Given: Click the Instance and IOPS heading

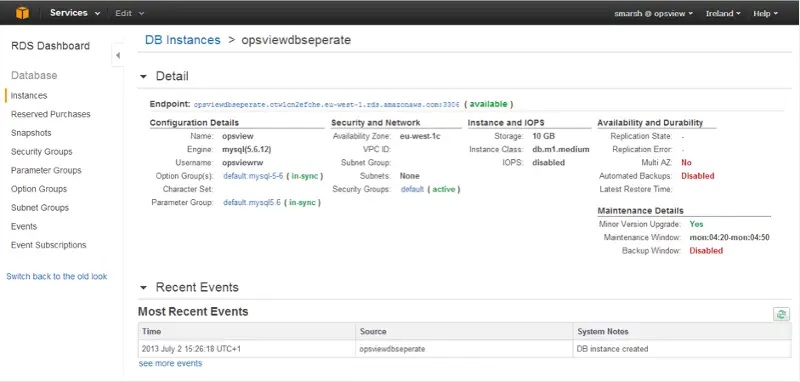Looking at the screenshot, I should (x=506, y=123).
